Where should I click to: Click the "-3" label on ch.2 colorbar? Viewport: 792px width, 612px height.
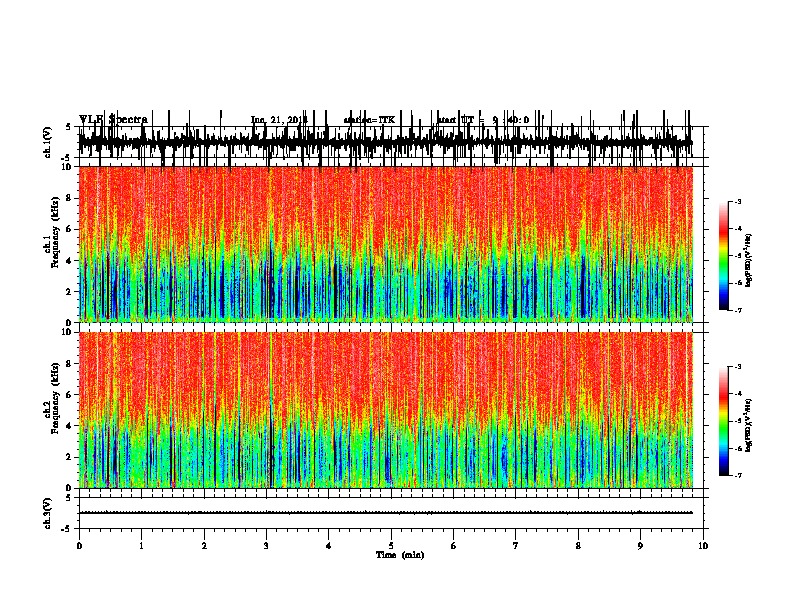pyautogui.click(x=738, y=367)
